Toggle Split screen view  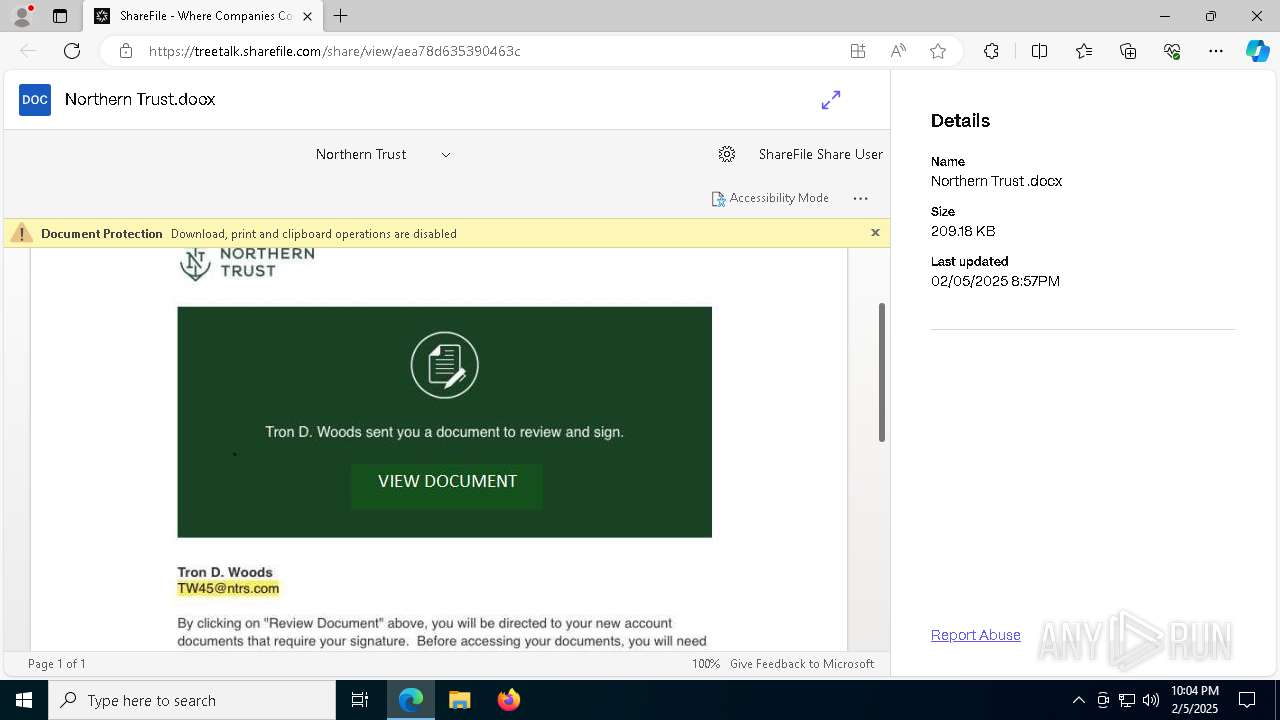(1039, 51)
